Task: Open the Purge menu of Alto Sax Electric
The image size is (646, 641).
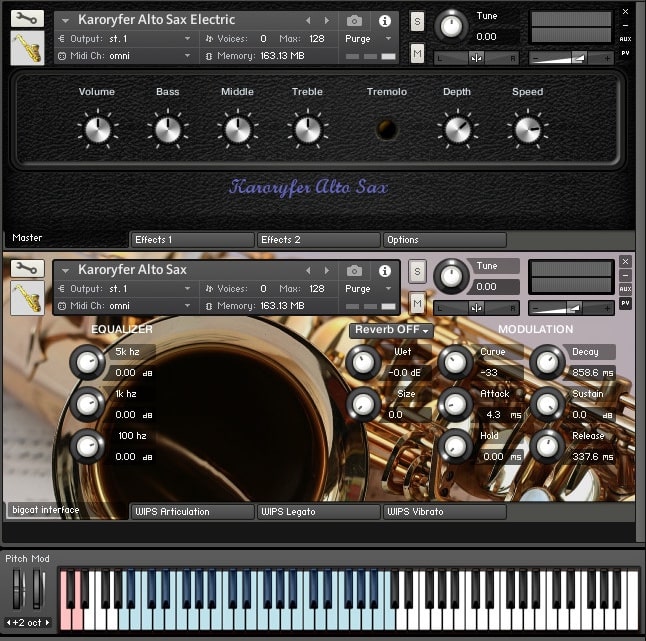Action: pos(369,38)
